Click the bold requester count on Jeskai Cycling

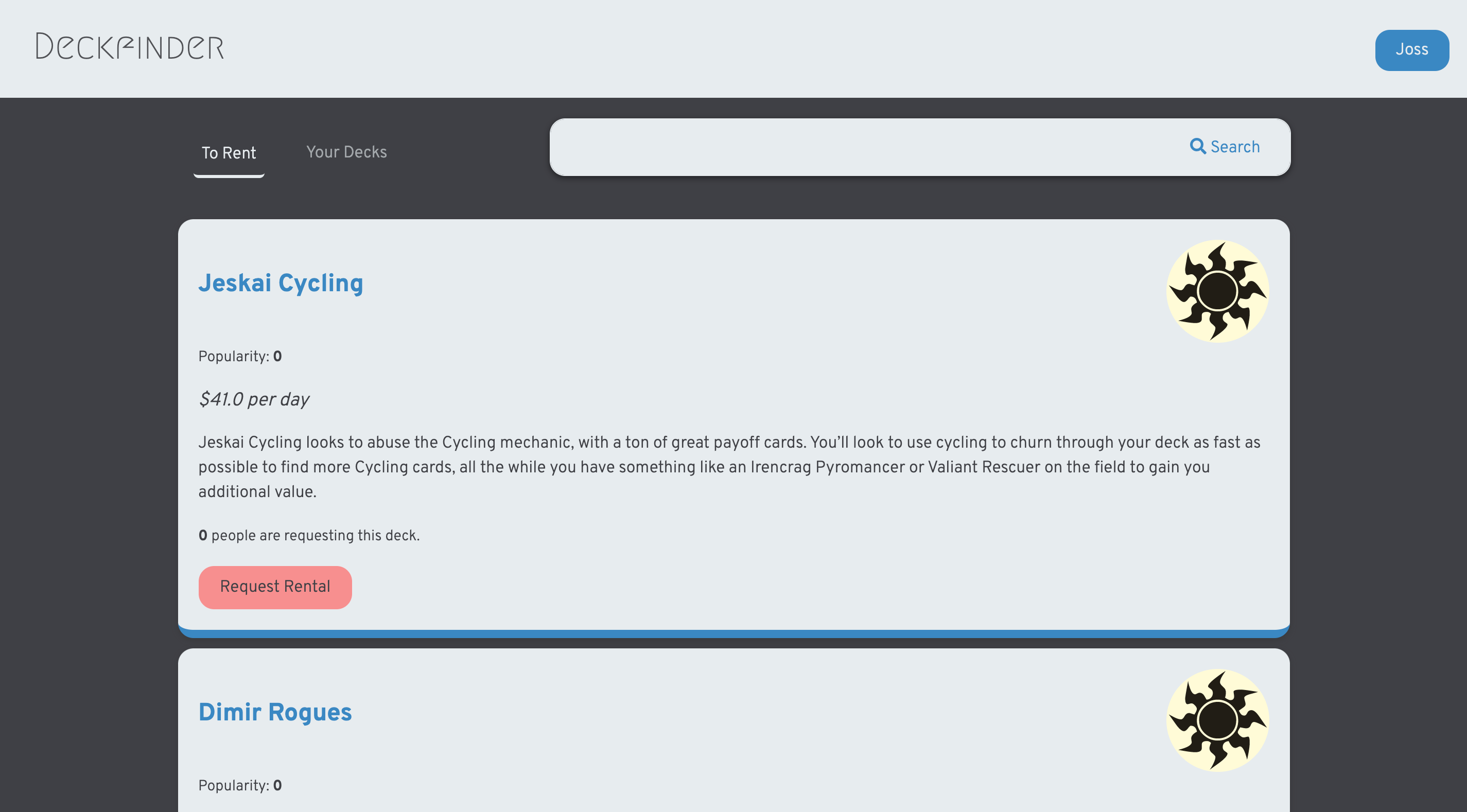[203, 535]
